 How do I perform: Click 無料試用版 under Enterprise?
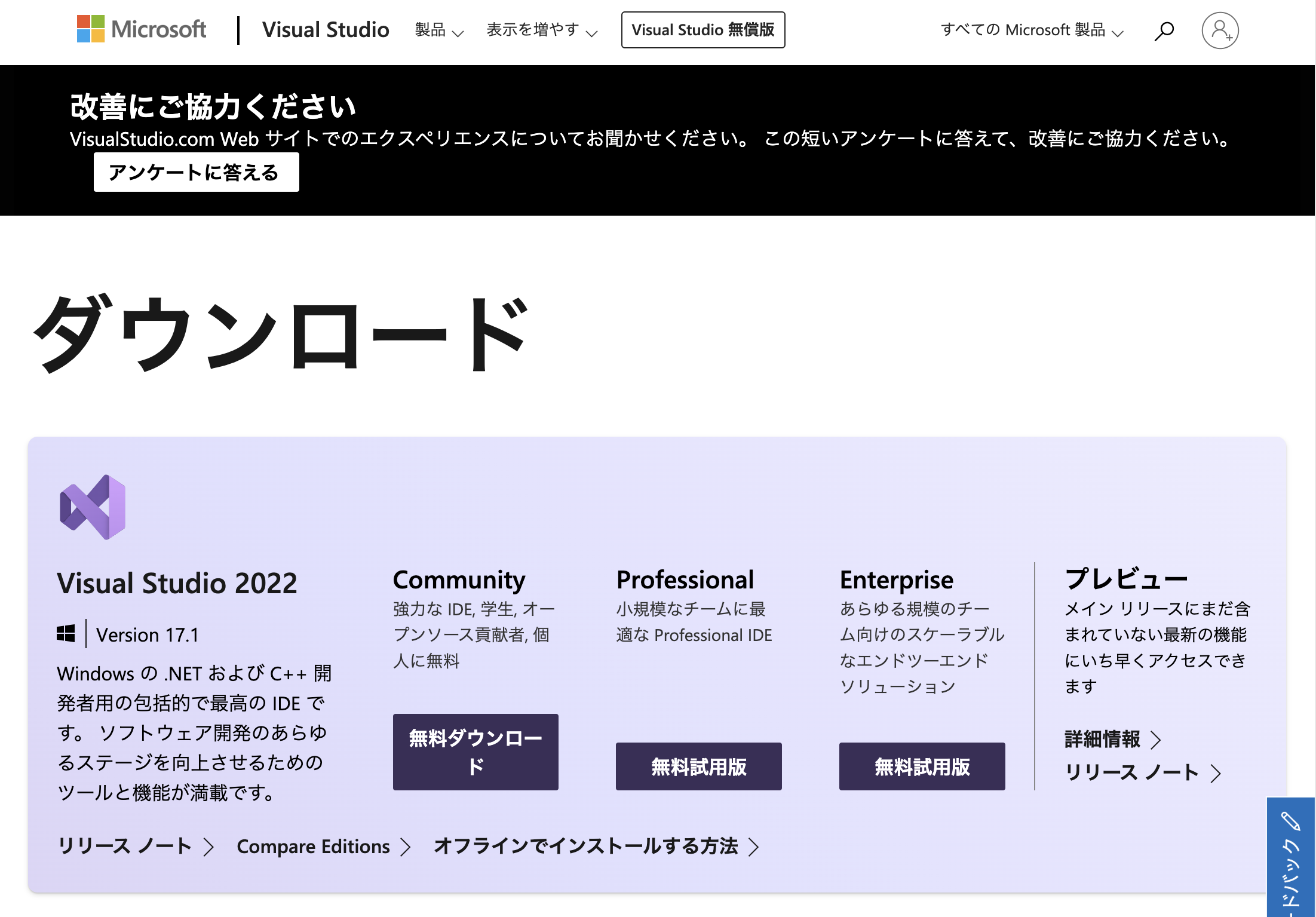[922, 766]
